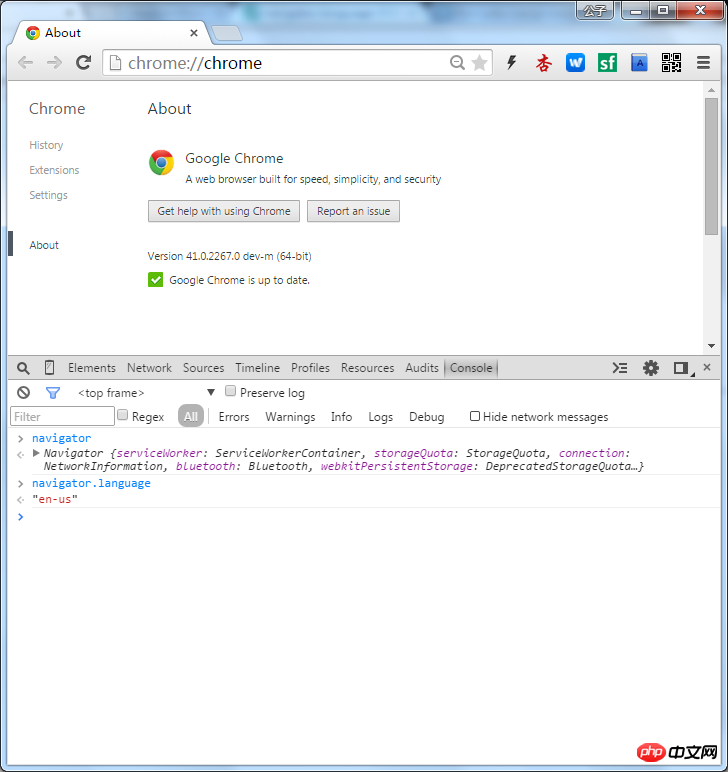The height and width of the screenshot is (772, 728).
Task: Filter console by Debug
Action: click(426, 417)
